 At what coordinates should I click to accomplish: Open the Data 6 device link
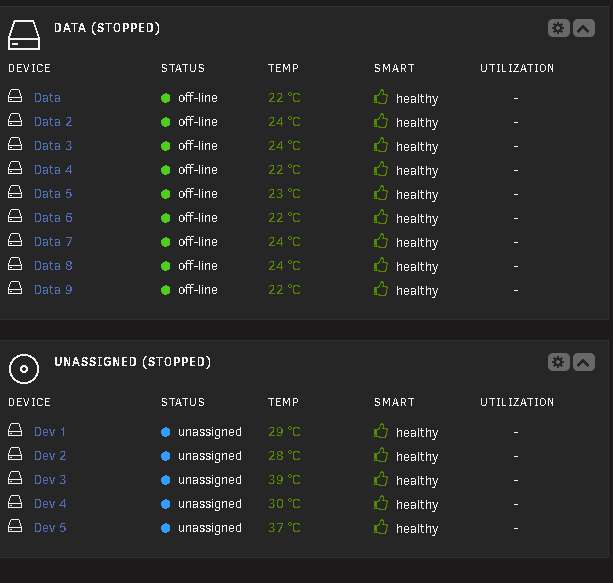click(53, 218)
